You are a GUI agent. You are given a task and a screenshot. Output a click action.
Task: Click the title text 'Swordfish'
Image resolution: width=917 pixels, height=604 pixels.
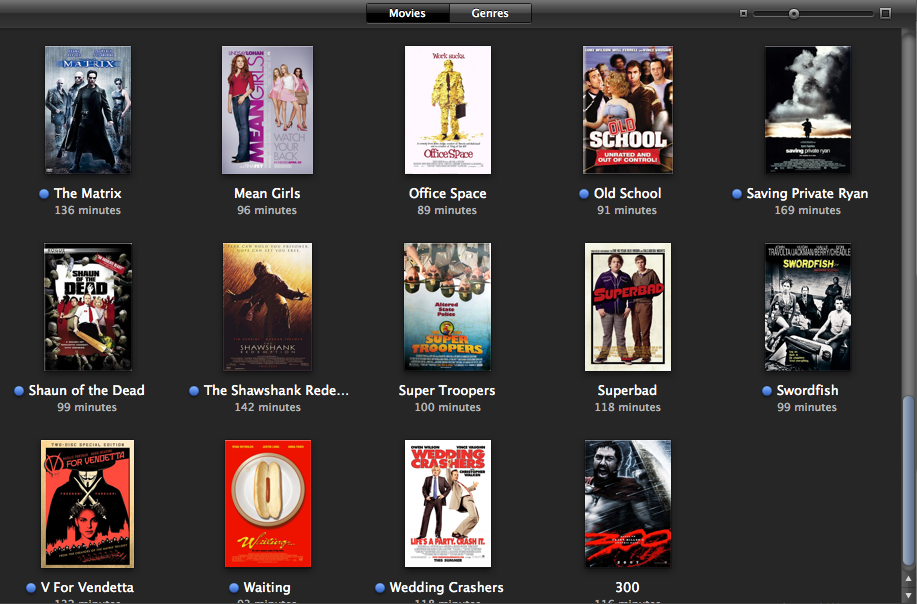tap(807, 391)
